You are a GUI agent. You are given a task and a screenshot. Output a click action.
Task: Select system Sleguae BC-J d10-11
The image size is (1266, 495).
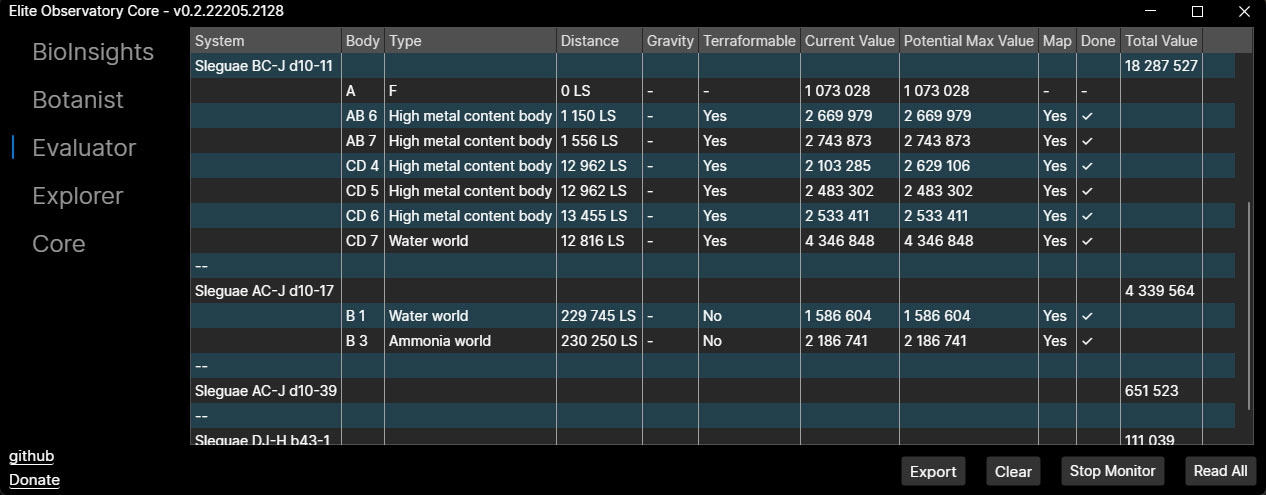point(264,66)
